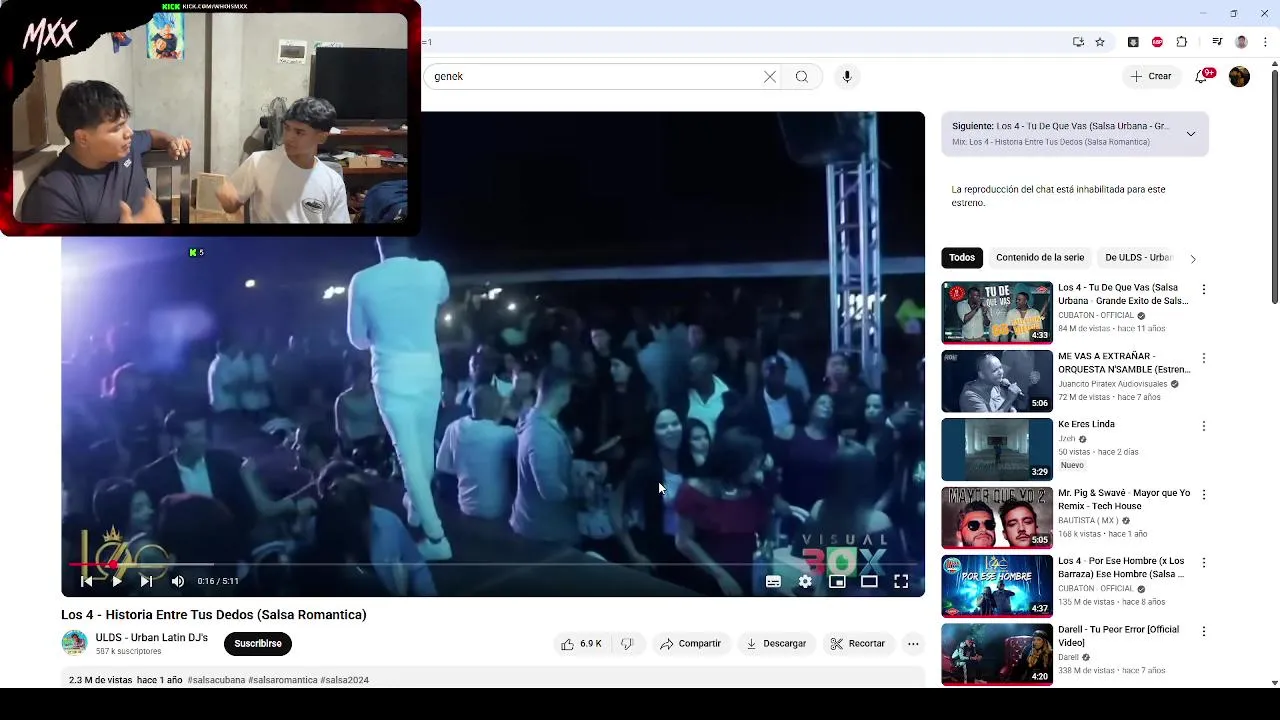The width and height of the screenshot is (1280, 720).
Task: Open the Chrome profile avatar
Action: pos(1241,42)
